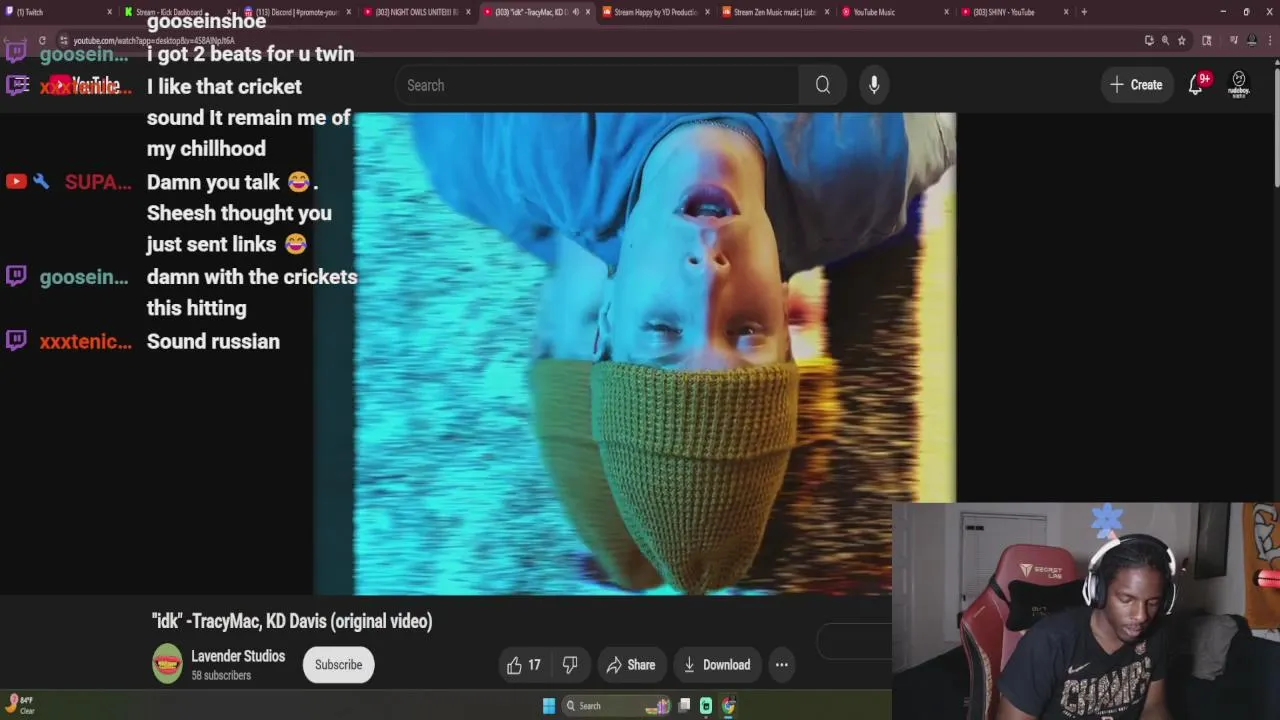Click chat message i got 2 beats for u twin
The image size is (1280, 720).
point(250,54)
